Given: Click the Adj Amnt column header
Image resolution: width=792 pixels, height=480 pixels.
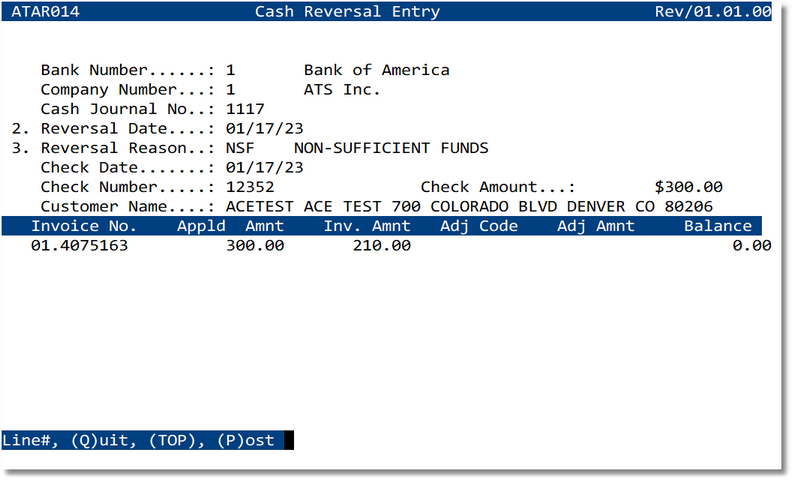Looking at the screenshot, I should (x=596, y=226).
